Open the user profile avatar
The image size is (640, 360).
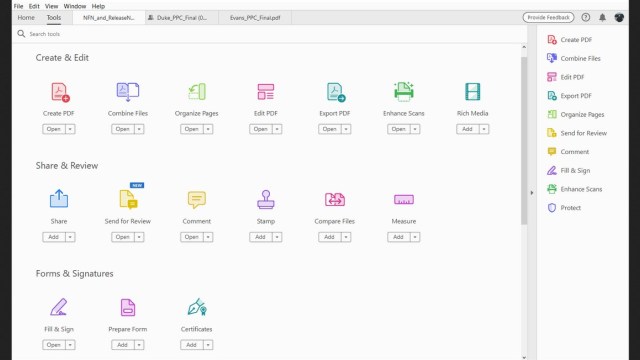[x=619, y=18]
